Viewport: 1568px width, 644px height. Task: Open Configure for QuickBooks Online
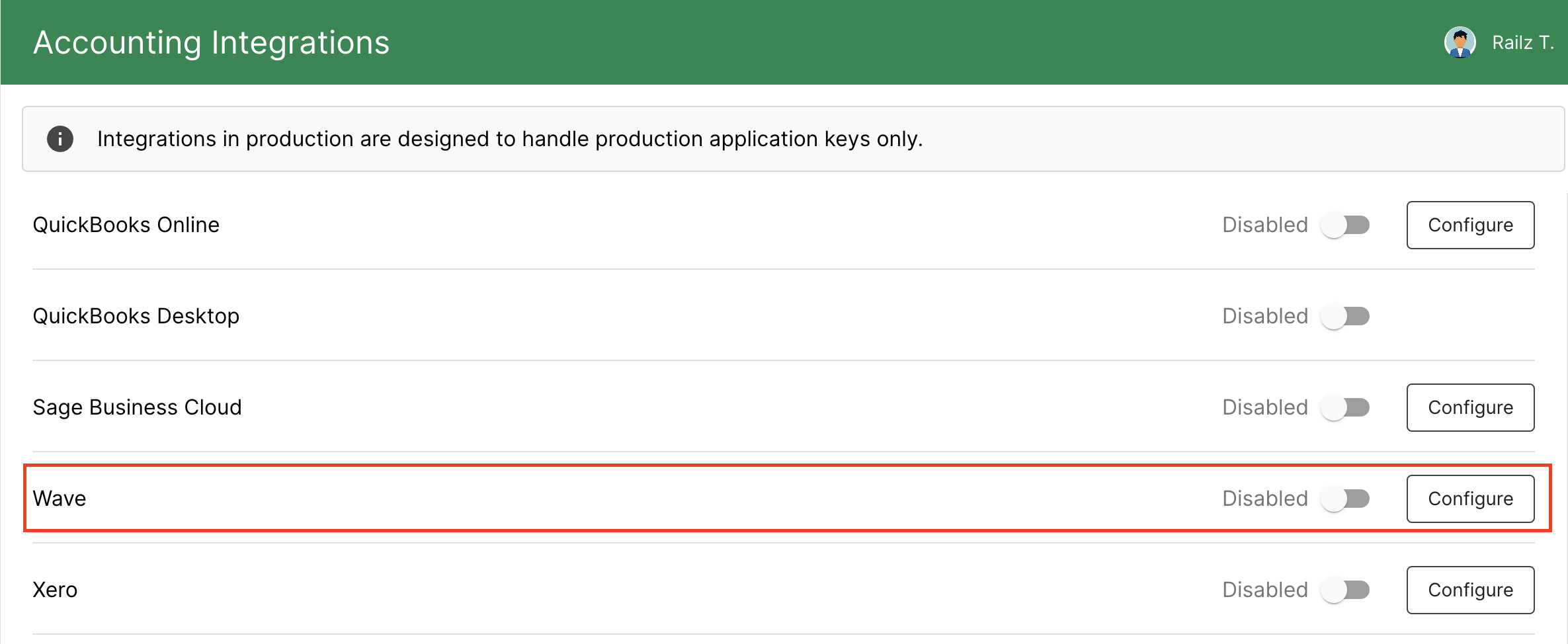1470,225
